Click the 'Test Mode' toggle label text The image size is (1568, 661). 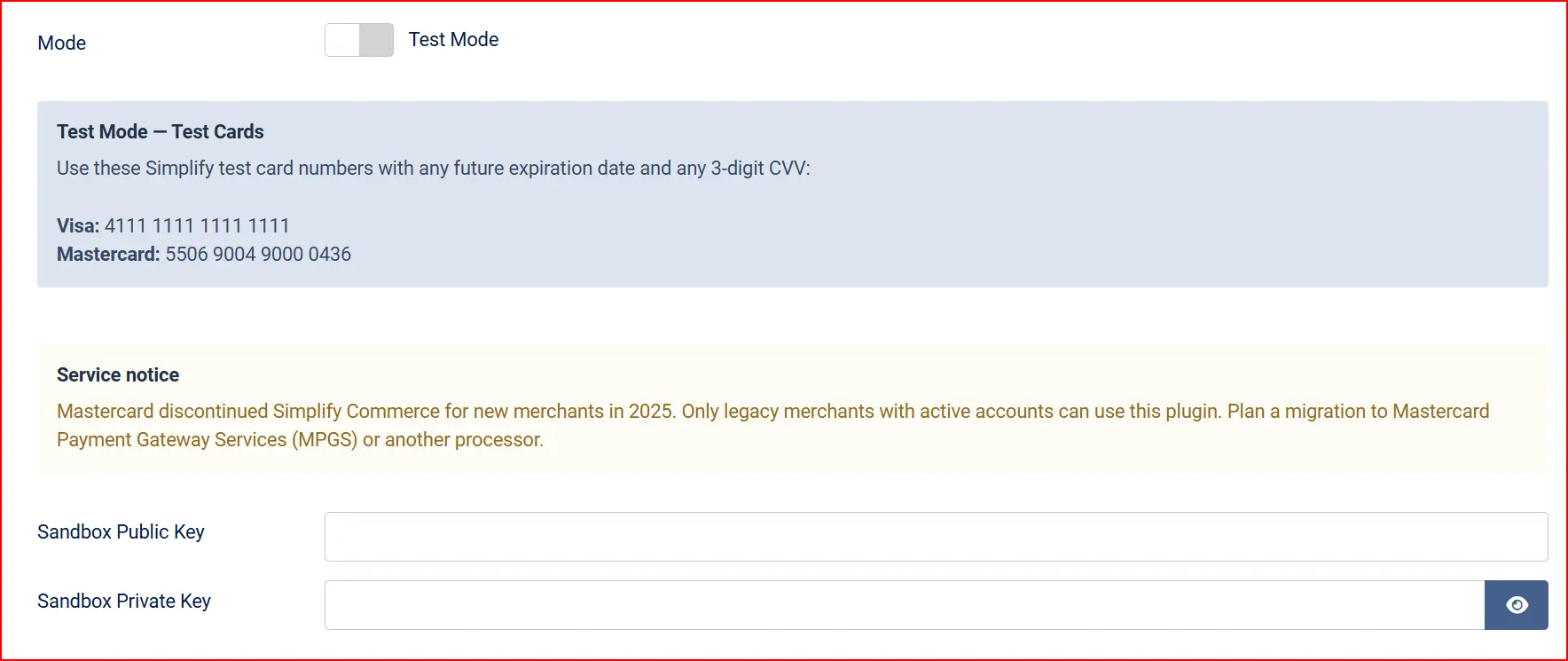[x=453, y=39]
